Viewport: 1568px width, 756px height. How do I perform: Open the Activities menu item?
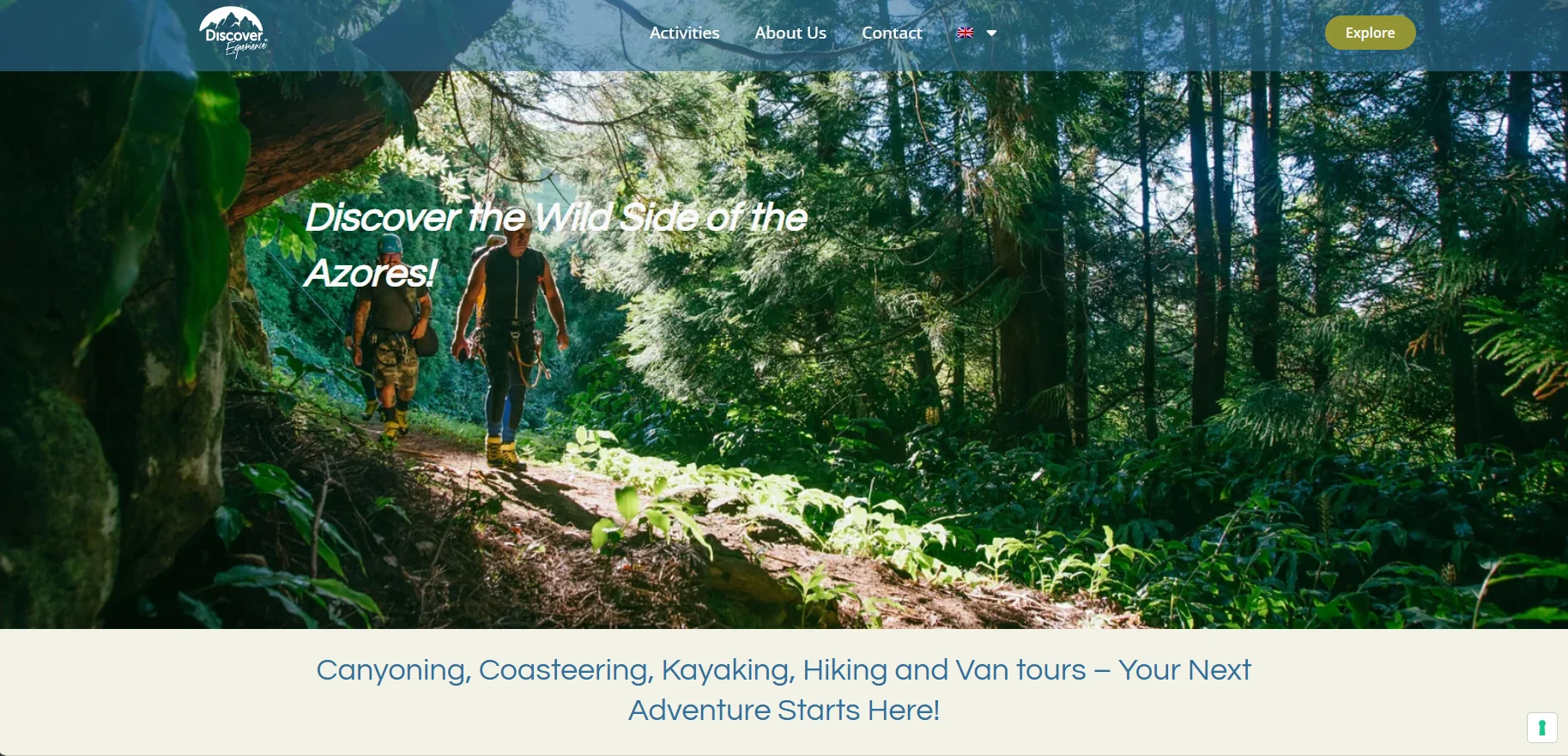(x=684, y=33)
